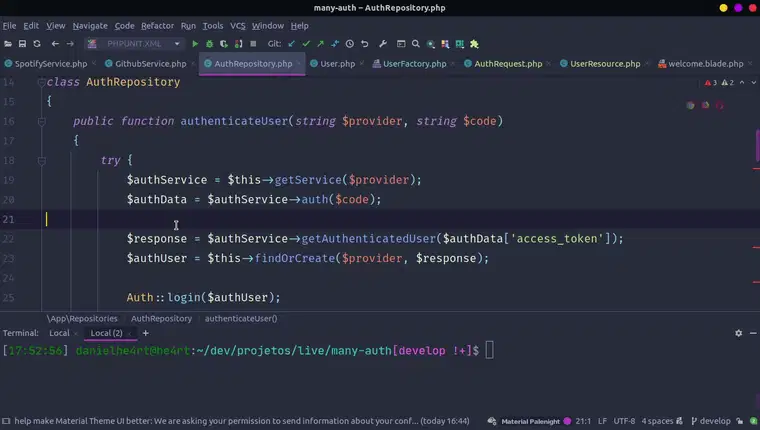Click the listen for debug connections icon
This screenshot has width=760, height=430.
point(238,44)
